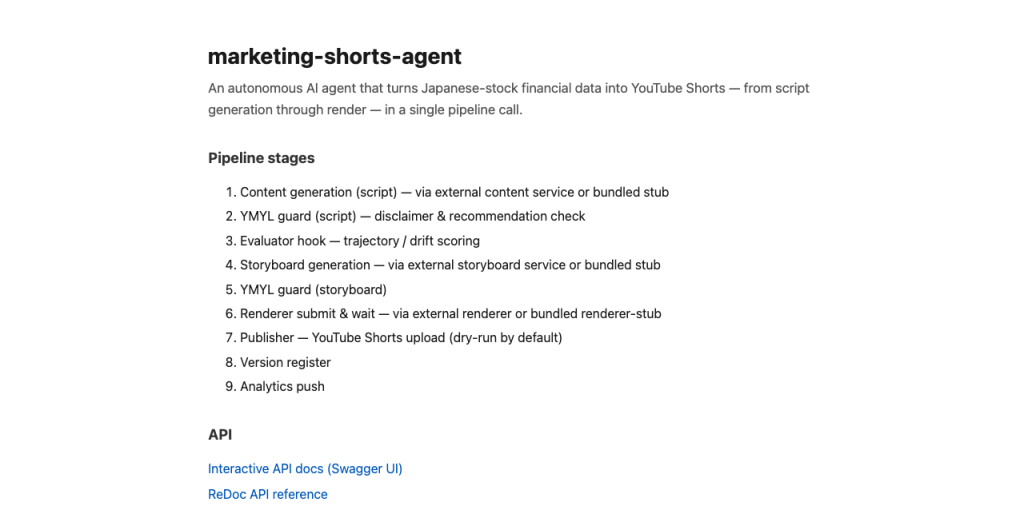Click the text 'disclaimer & recommendation check'
The image size is (1024, 506).
479,216
